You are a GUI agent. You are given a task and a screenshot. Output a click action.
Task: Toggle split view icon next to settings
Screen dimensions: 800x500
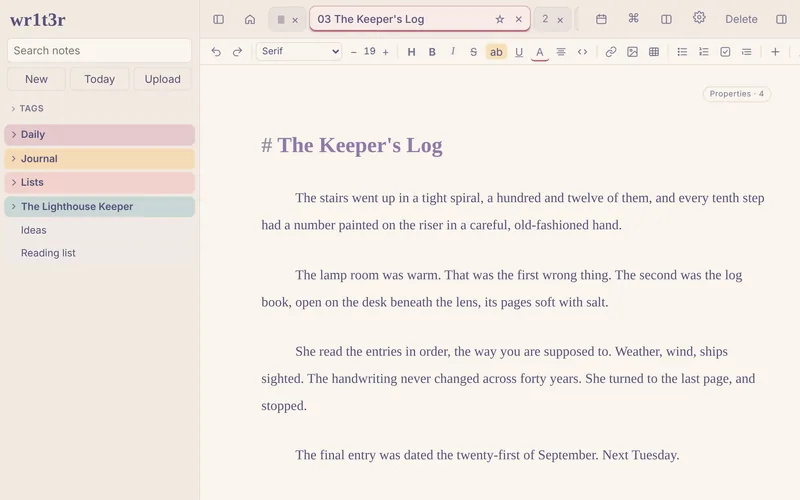(x=666, y=19)
